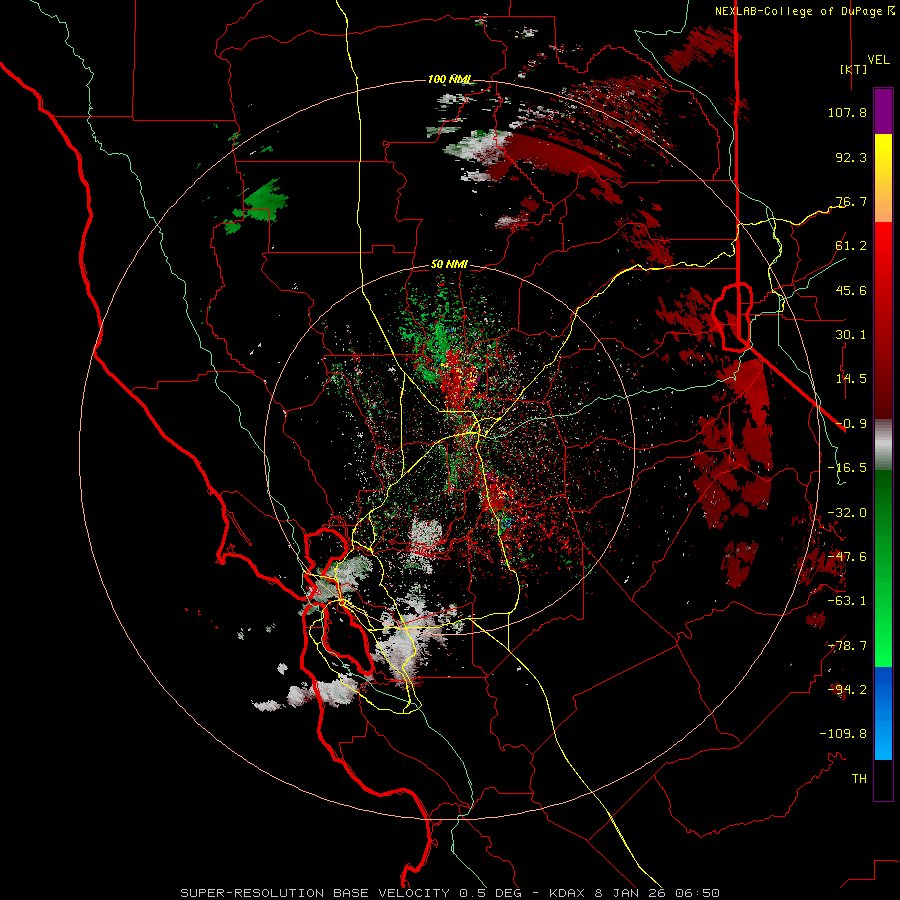This screenshot has width=900, height=900.
Task: Click the 107.8 velocity scale value
Action: tap(847, 112)
